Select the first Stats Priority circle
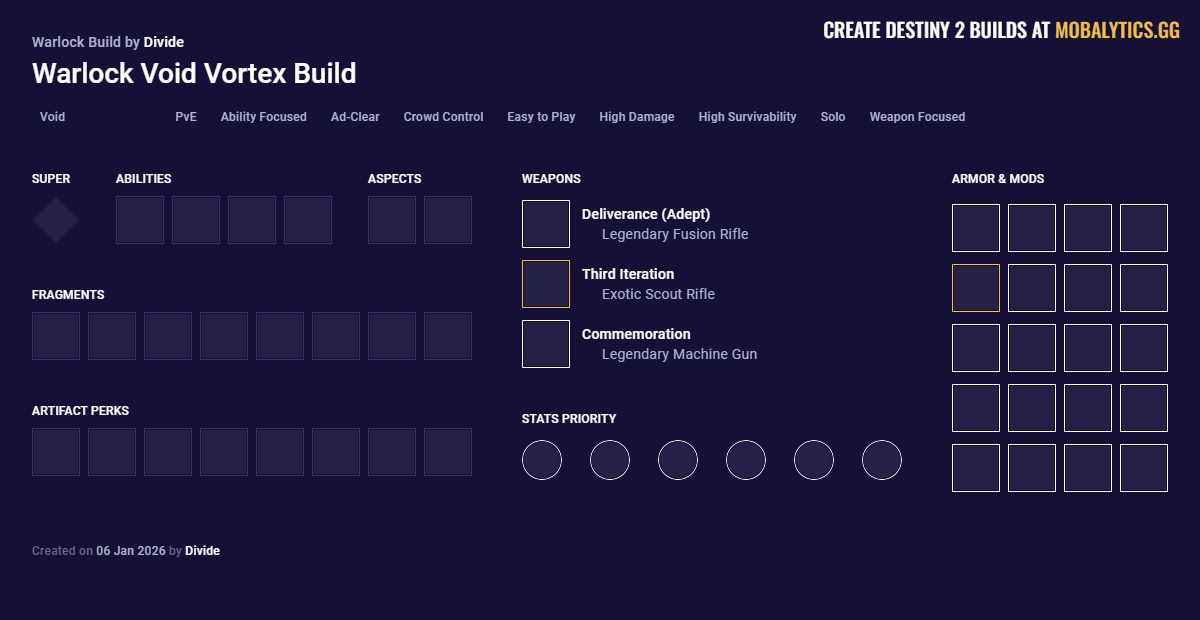Image resolution: width=1200 pixels, height=620 pixels. click(x=542, y=460)
